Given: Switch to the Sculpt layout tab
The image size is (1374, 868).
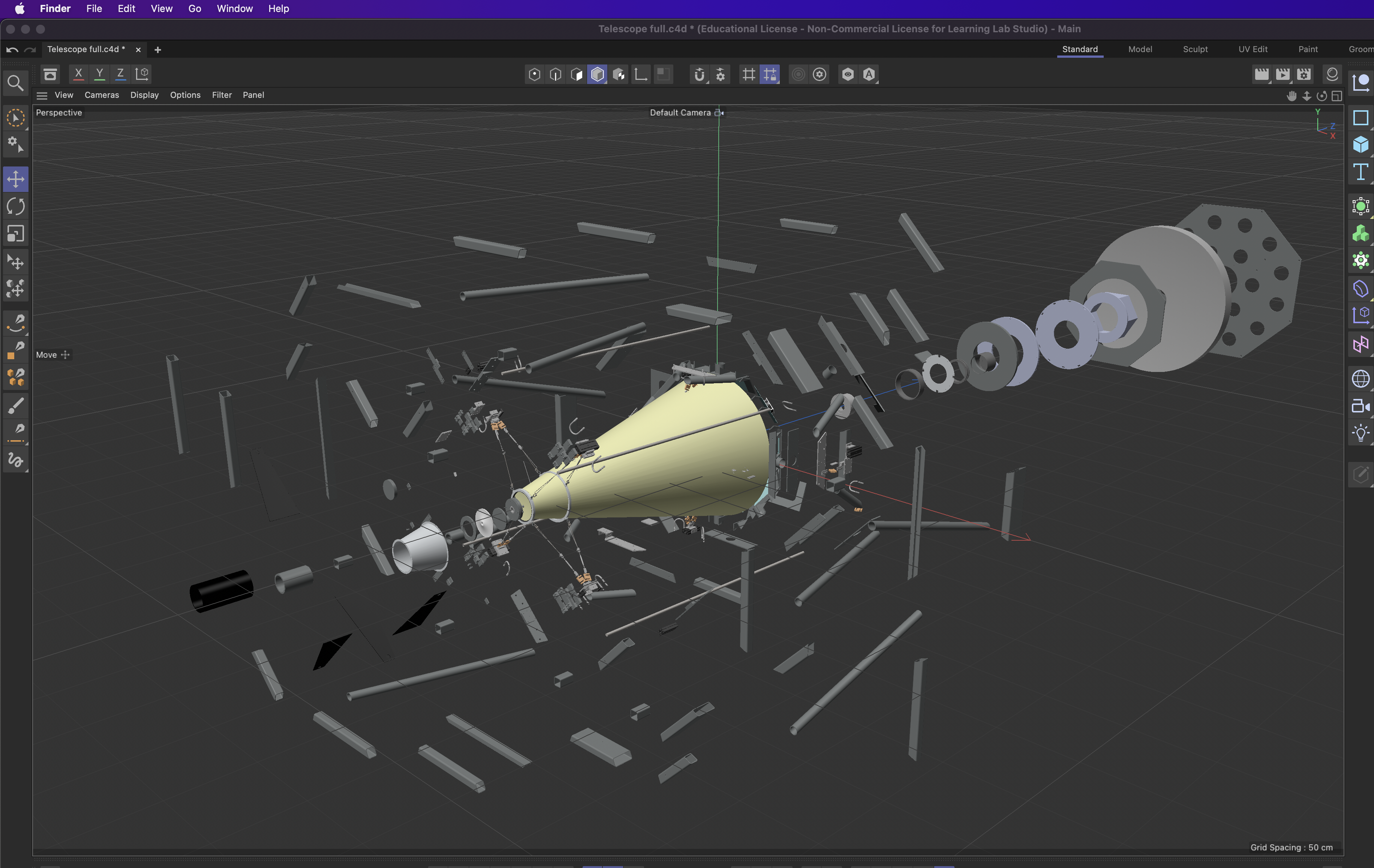Looking at the screenshot, I should (1195, 49).
